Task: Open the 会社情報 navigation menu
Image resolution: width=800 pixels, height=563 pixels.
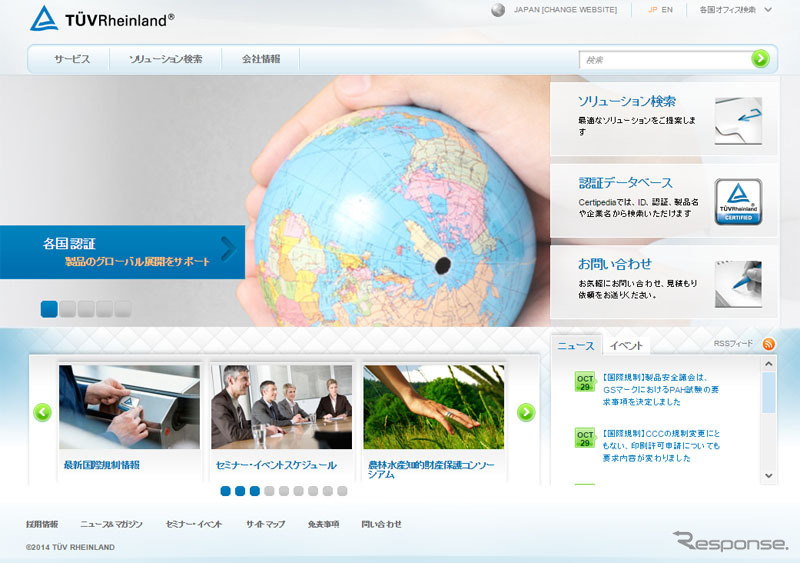Action: point(261,59)
